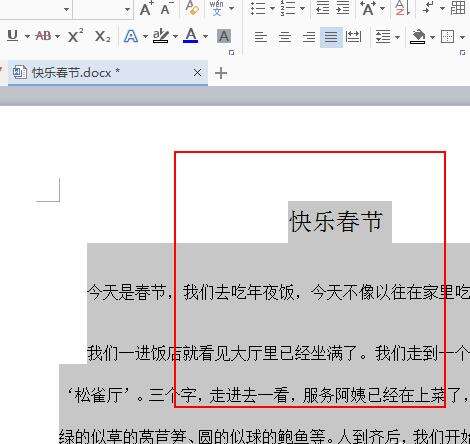Apply a bulleted list

(258, 8)
